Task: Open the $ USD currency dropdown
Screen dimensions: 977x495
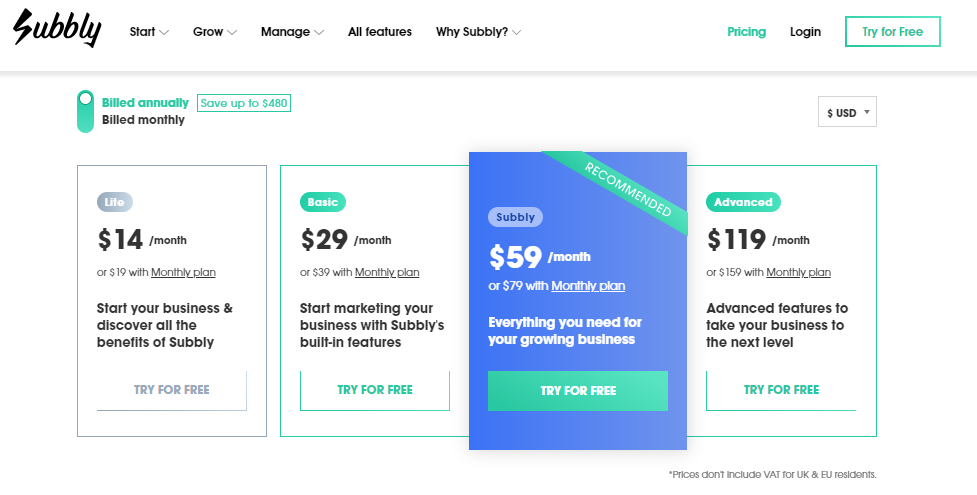Action: [x=847, y=112]
